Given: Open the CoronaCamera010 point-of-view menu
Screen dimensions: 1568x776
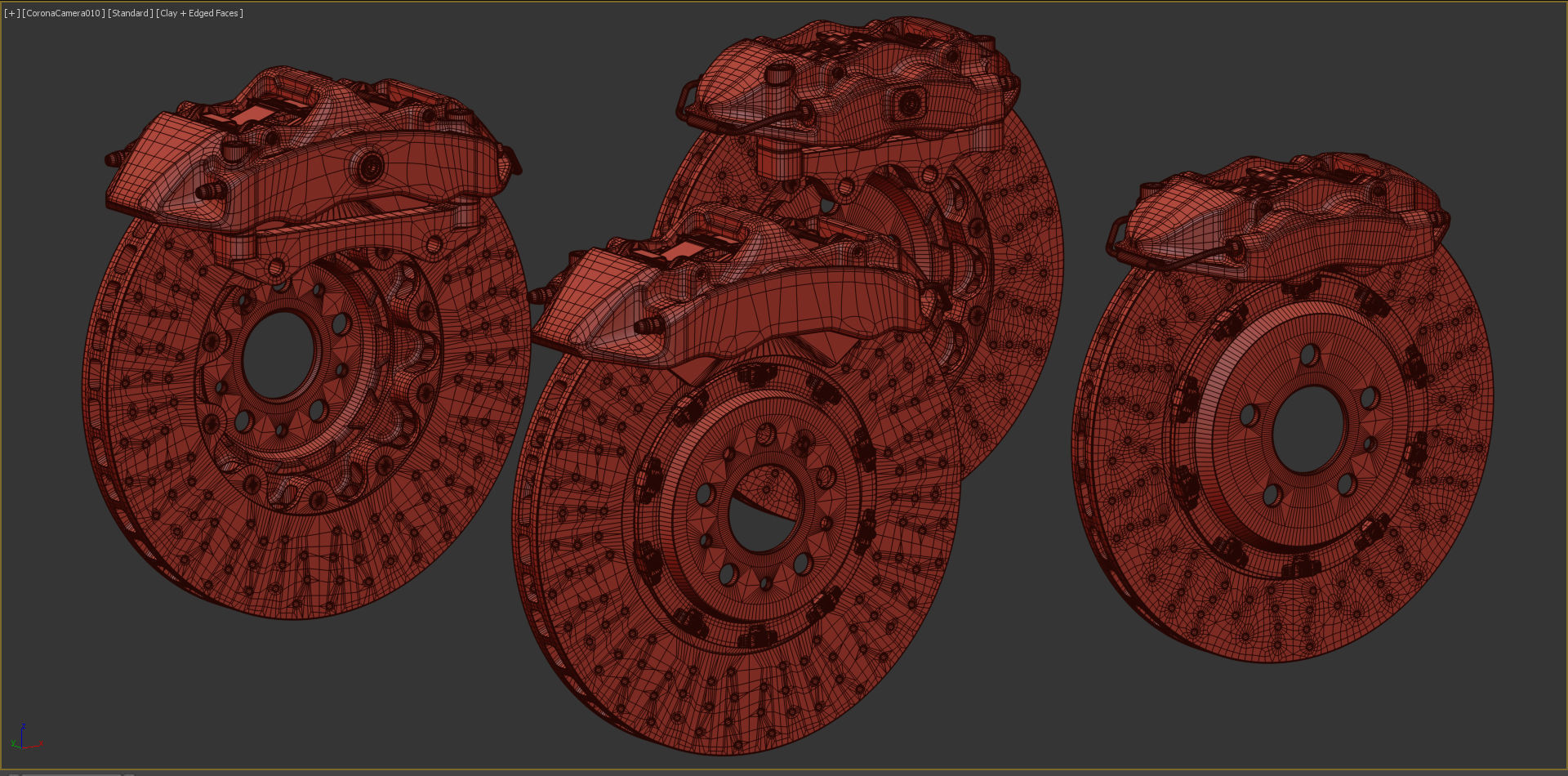Looking at the screenshot, I should point(64,13).
